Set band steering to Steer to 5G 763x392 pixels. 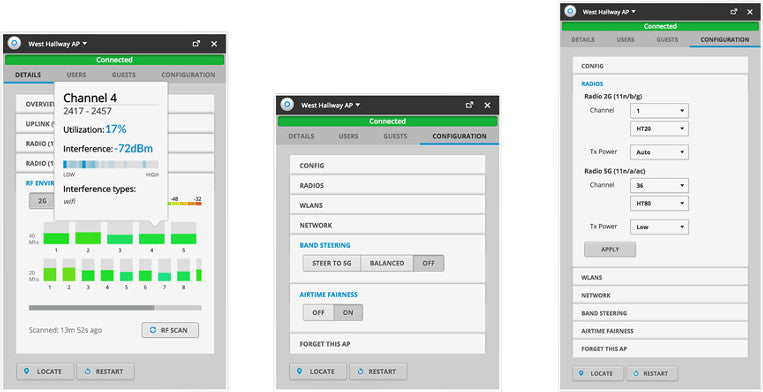pos(331,263)
